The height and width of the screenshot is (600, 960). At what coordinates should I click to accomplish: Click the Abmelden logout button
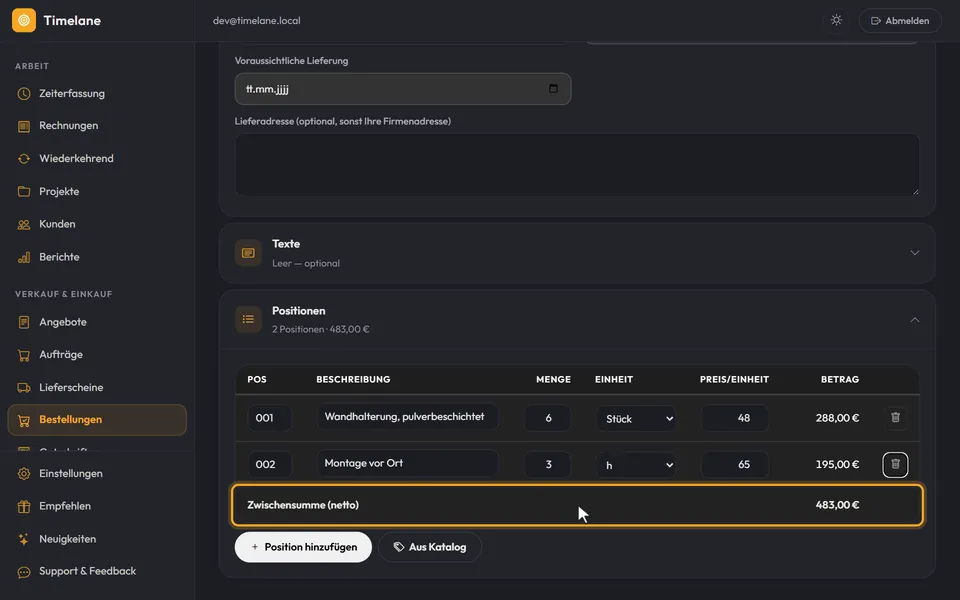[900, 20]
